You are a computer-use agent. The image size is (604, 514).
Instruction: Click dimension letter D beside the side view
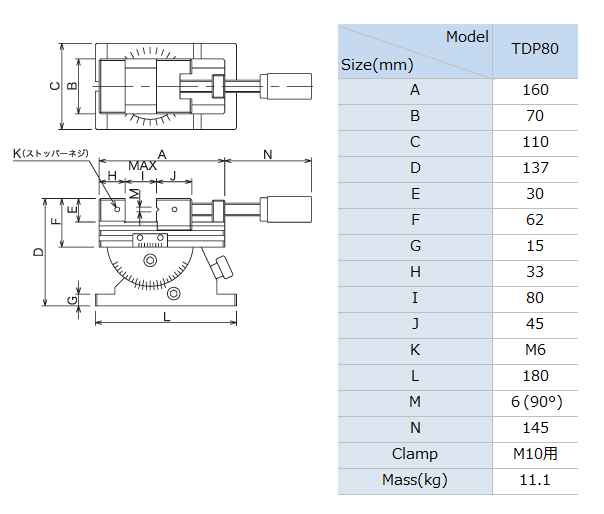point(39,252)
